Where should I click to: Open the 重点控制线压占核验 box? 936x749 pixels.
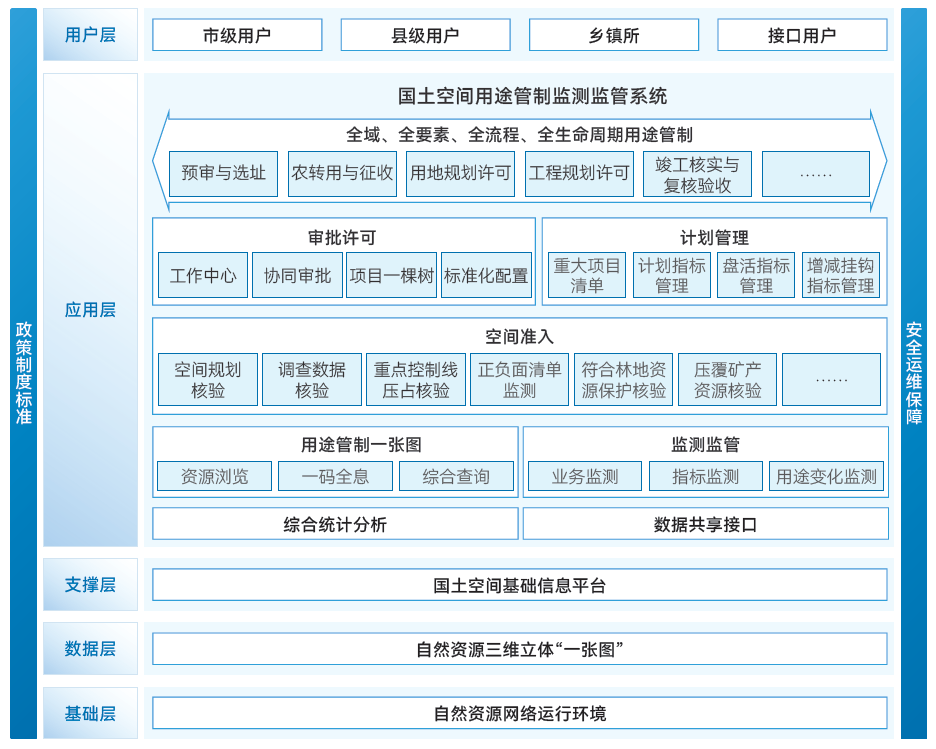(x=415, y=380)
